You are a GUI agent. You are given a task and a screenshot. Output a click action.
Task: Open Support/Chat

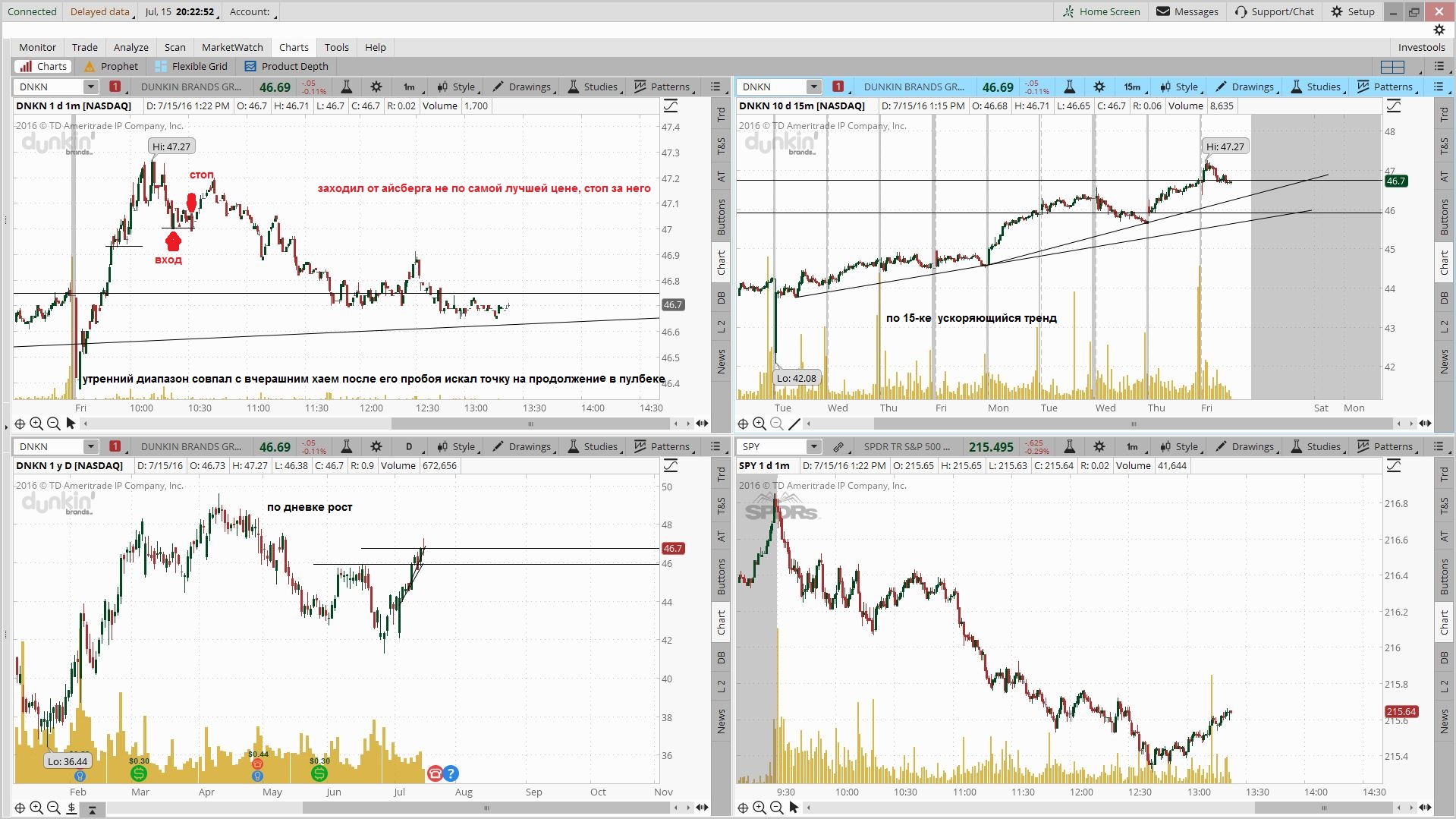click(x=1275, y=11)
